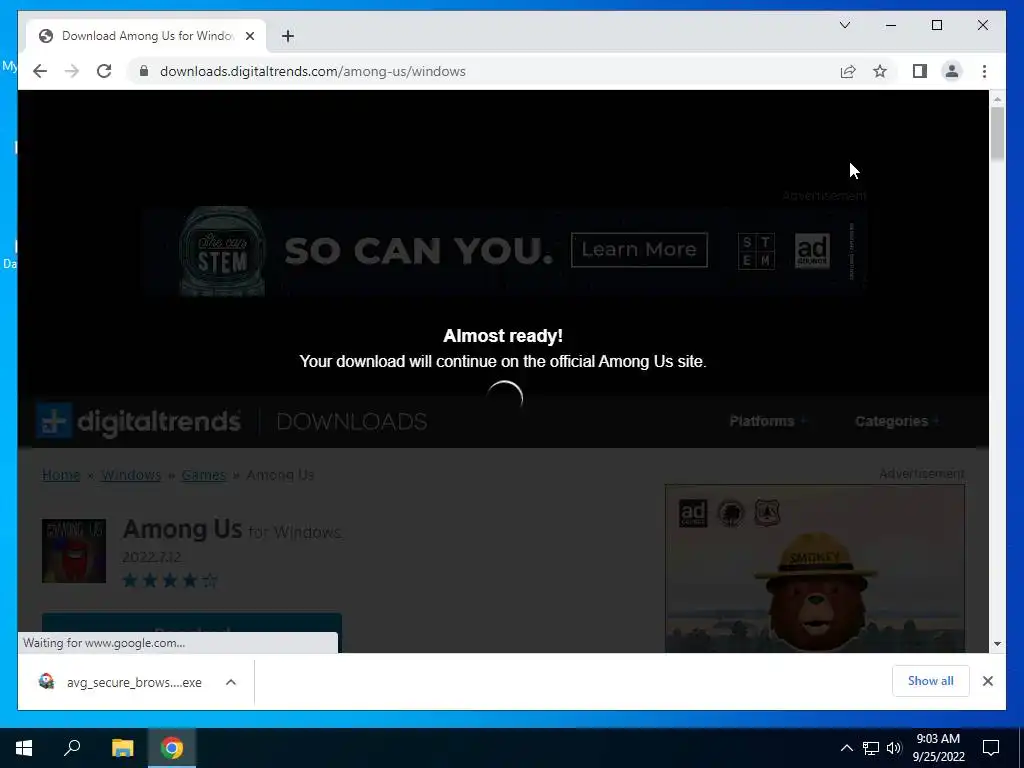Click the Ad Council logo in banner

pyautogui.click(x=812, y=251)
